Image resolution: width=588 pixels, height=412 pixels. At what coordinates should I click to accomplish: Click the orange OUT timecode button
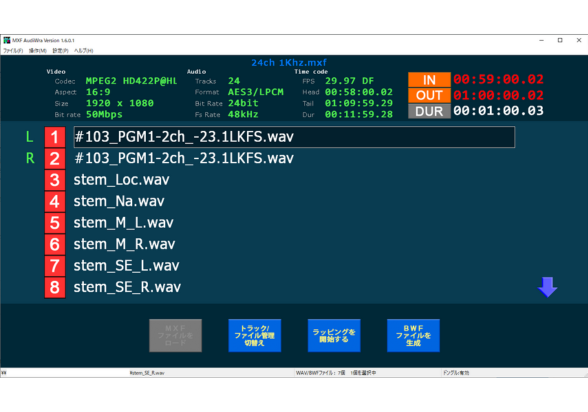coord(429,95)
